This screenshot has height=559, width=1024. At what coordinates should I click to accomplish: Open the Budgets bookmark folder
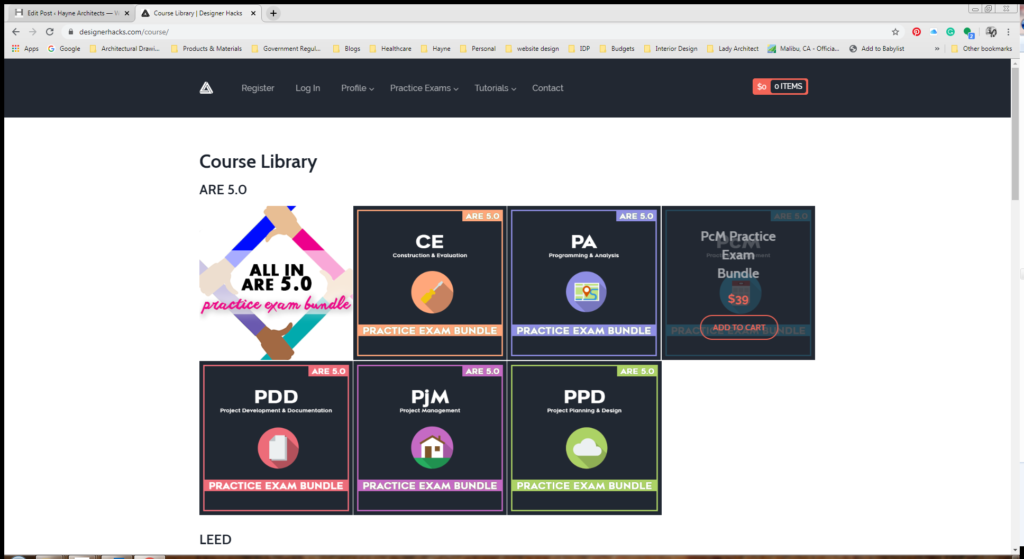616,48
